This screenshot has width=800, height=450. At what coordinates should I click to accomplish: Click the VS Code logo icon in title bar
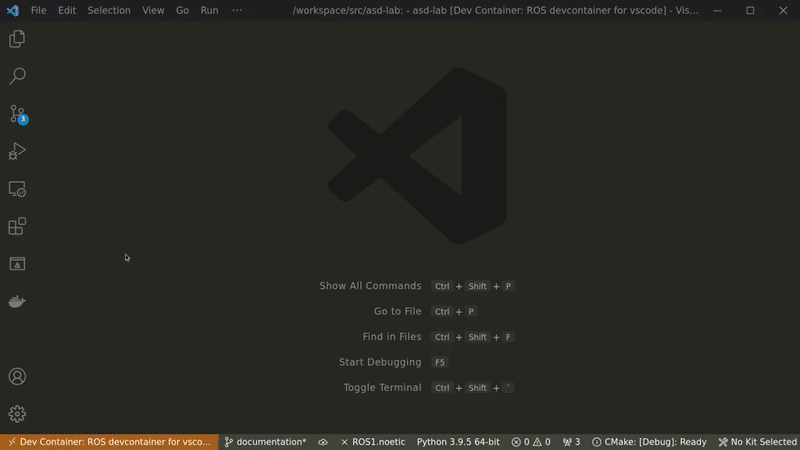[x=13, y=10]
